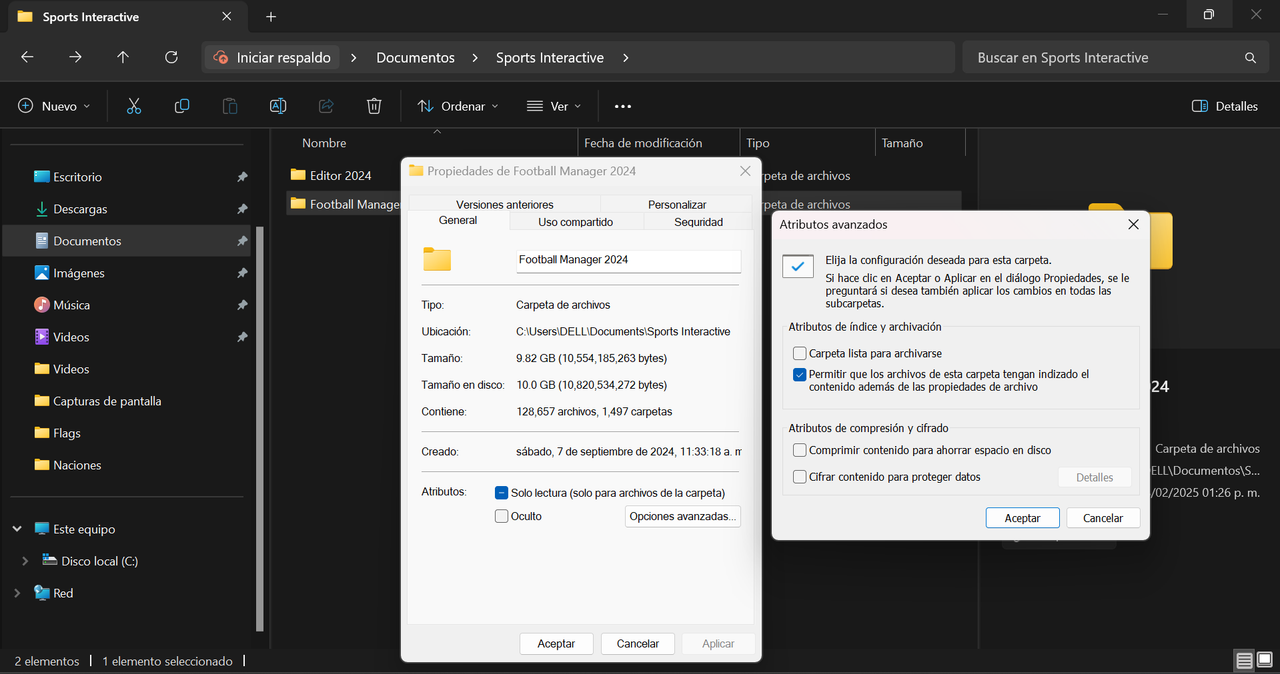Click Opciones avanzadas button

(x=683, y=516)
